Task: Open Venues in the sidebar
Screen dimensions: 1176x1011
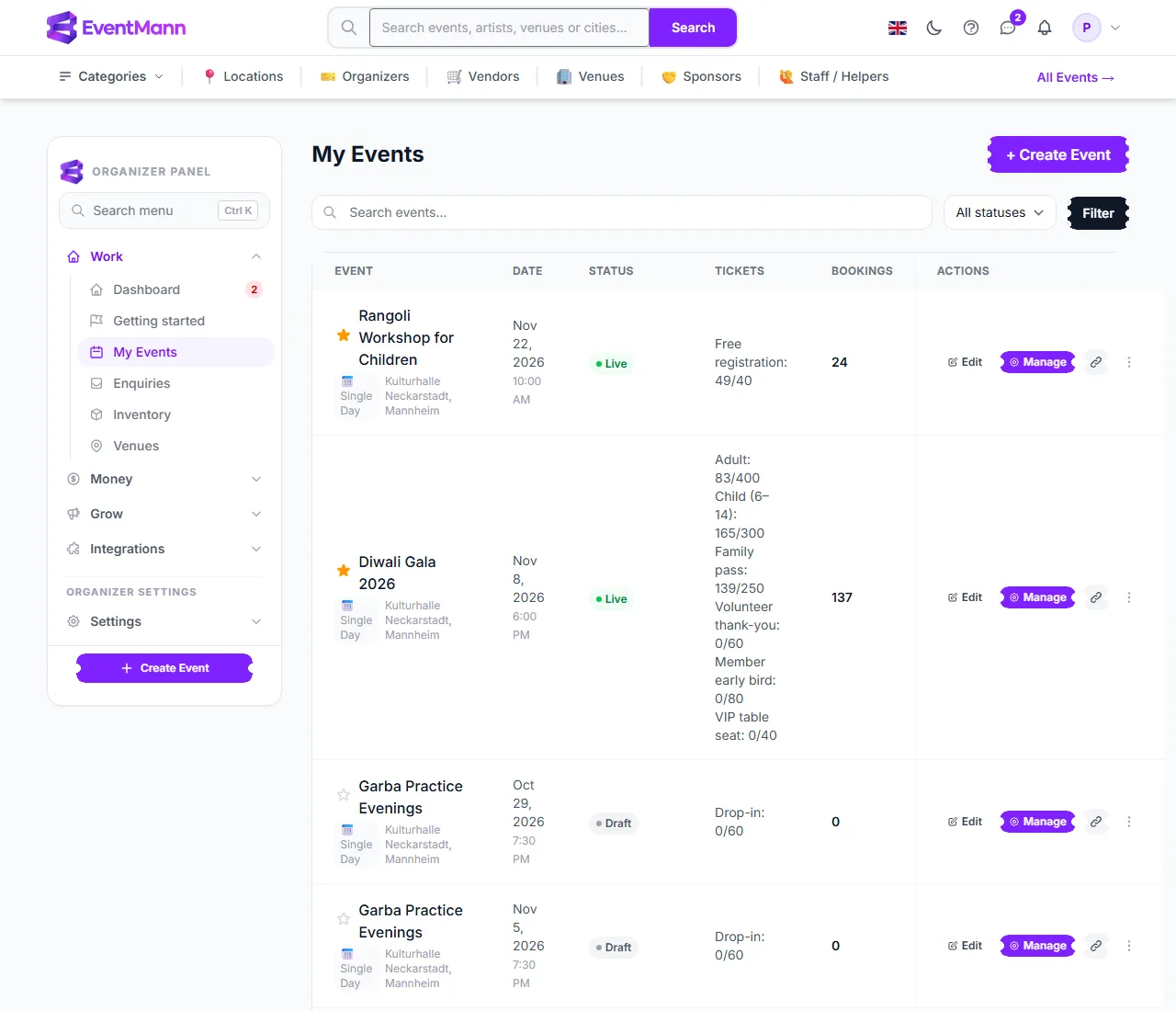Action: (x=176, y=446)
